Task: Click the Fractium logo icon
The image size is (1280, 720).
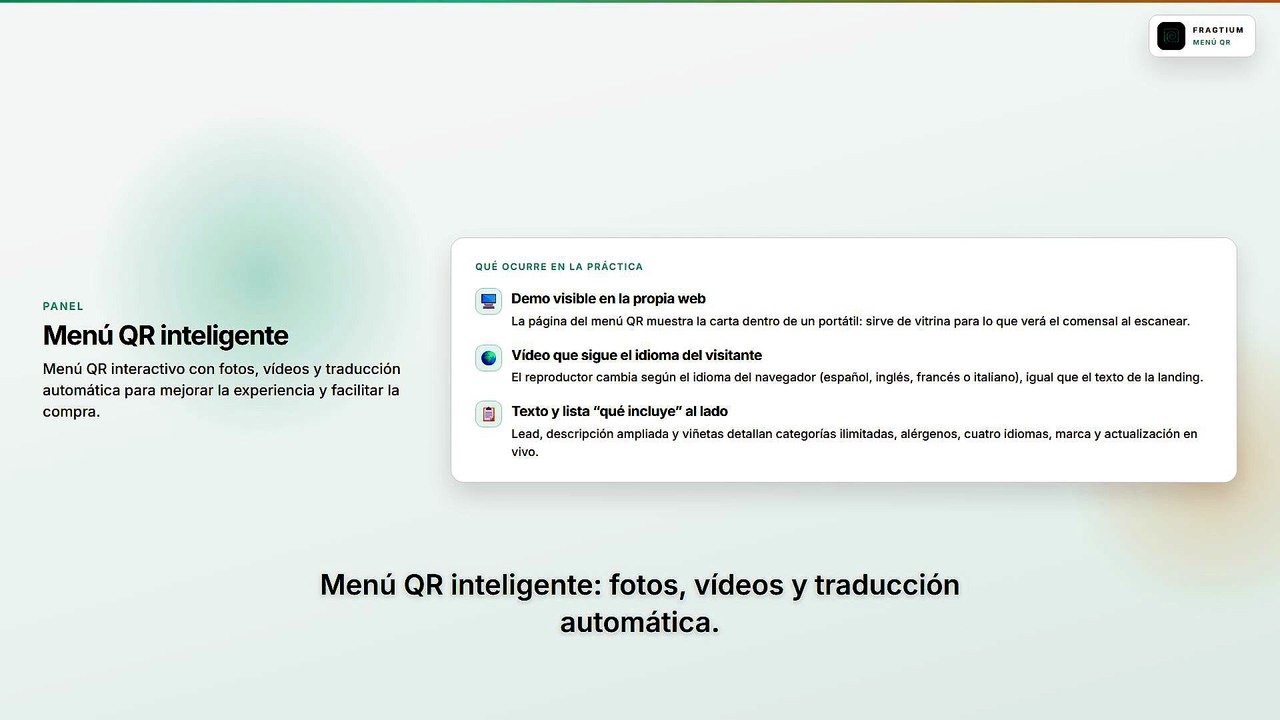Action: point(1171,36)
